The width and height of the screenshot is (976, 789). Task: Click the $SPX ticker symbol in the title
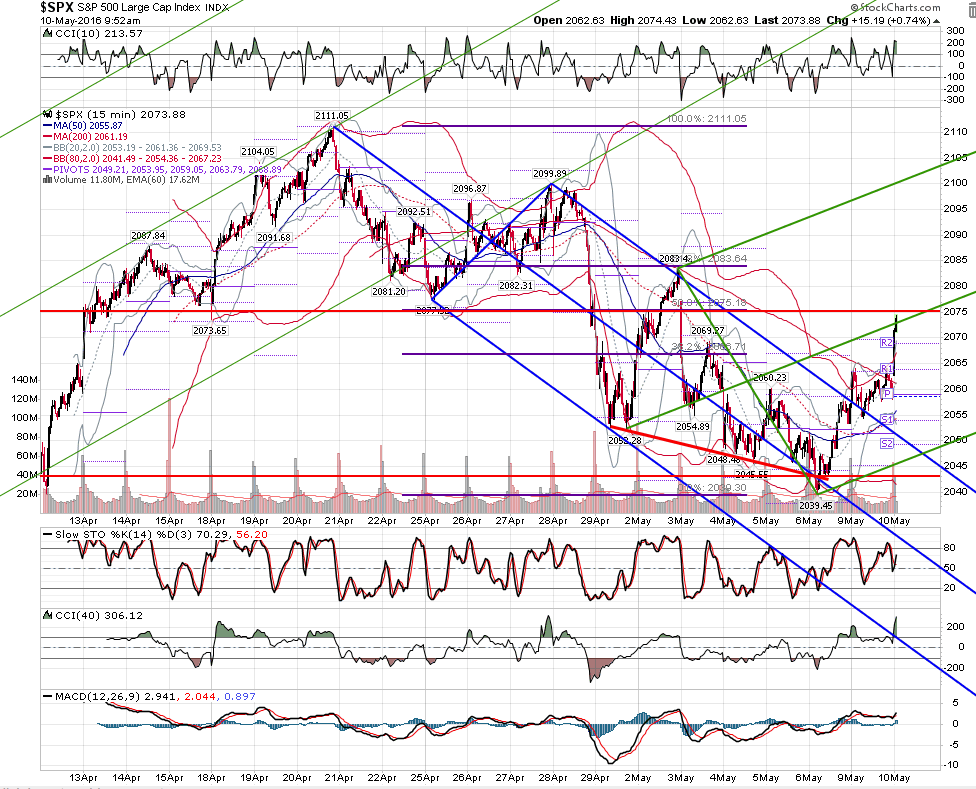click(57, 7)
